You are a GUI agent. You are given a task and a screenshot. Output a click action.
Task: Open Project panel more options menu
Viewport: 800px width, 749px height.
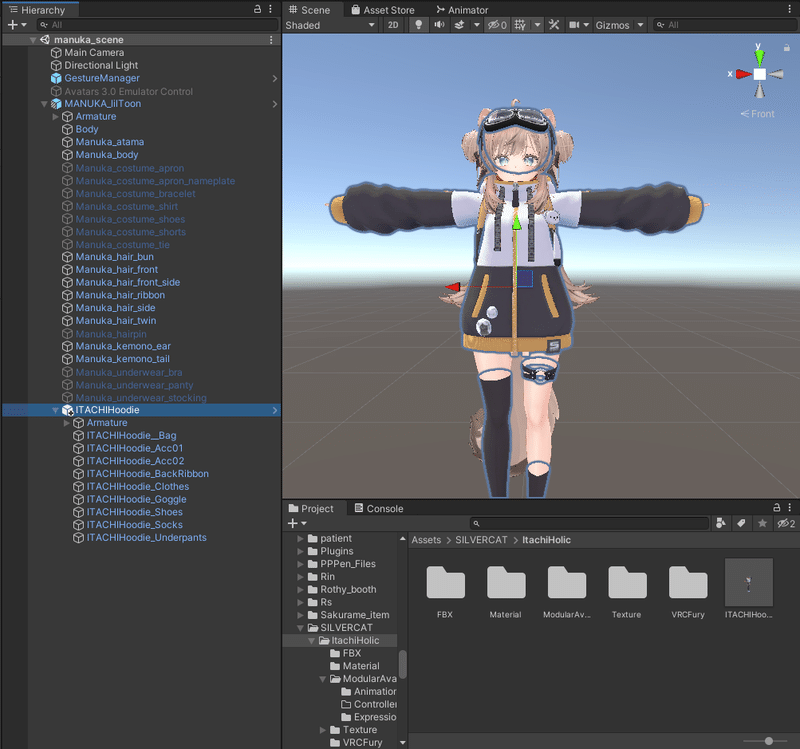(x=789, y=507)
